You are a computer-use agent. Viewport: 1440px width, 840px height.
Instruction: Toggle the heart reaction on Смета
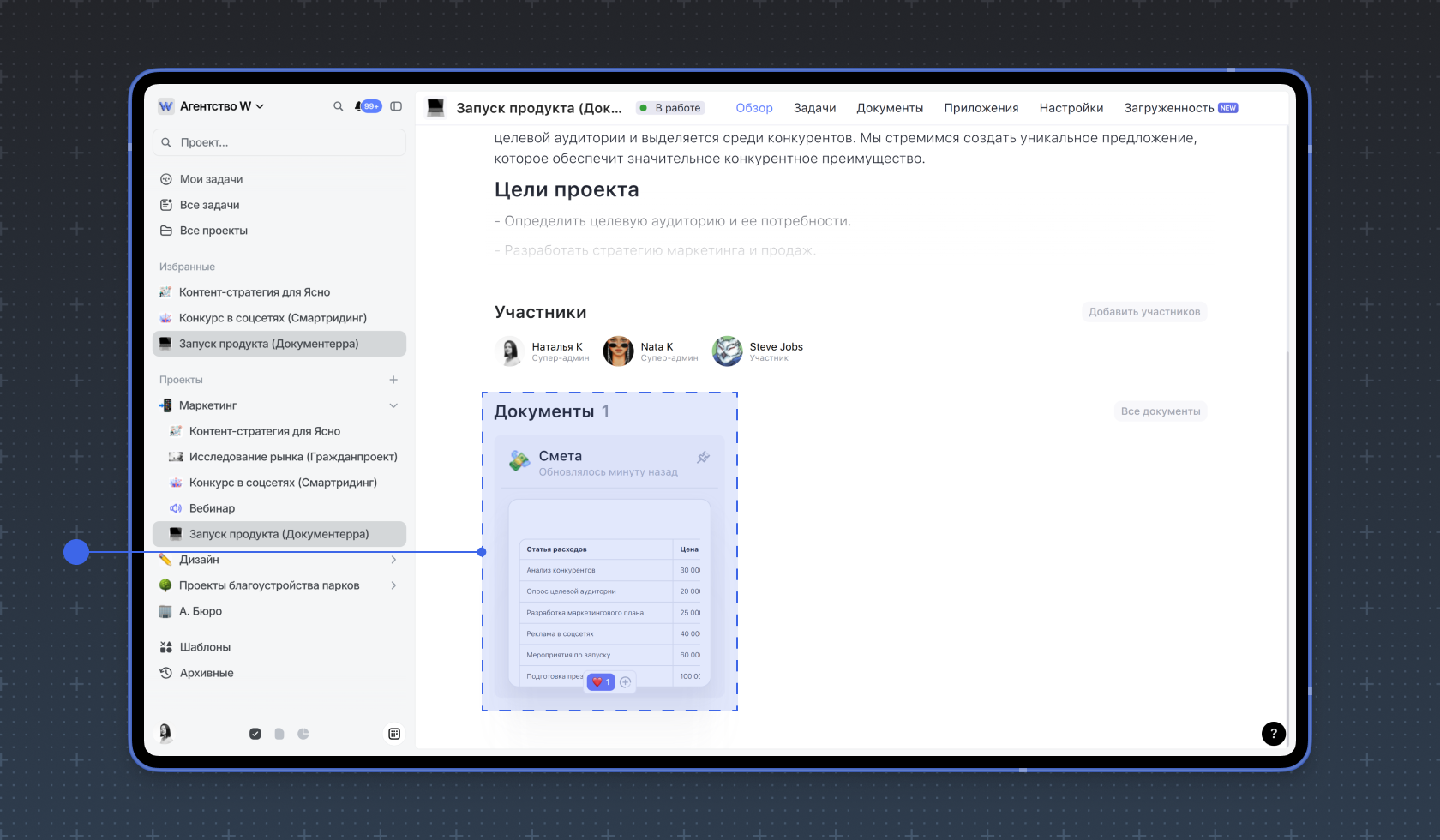click(x=601, y=682)
